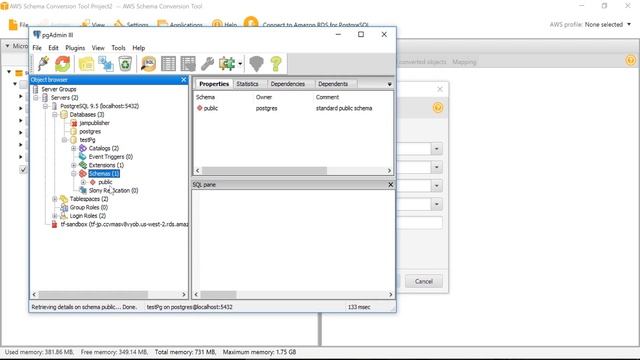This screenshot has height=360, width=640.
Task: Open the pgAdmin Tools menu
Action: tap(118, 48)
